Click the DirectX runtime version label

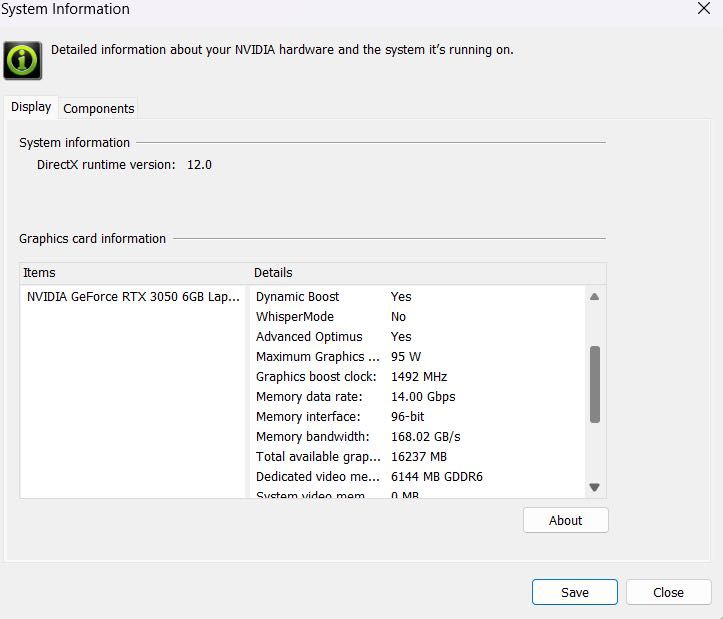[x=106, y=165]
